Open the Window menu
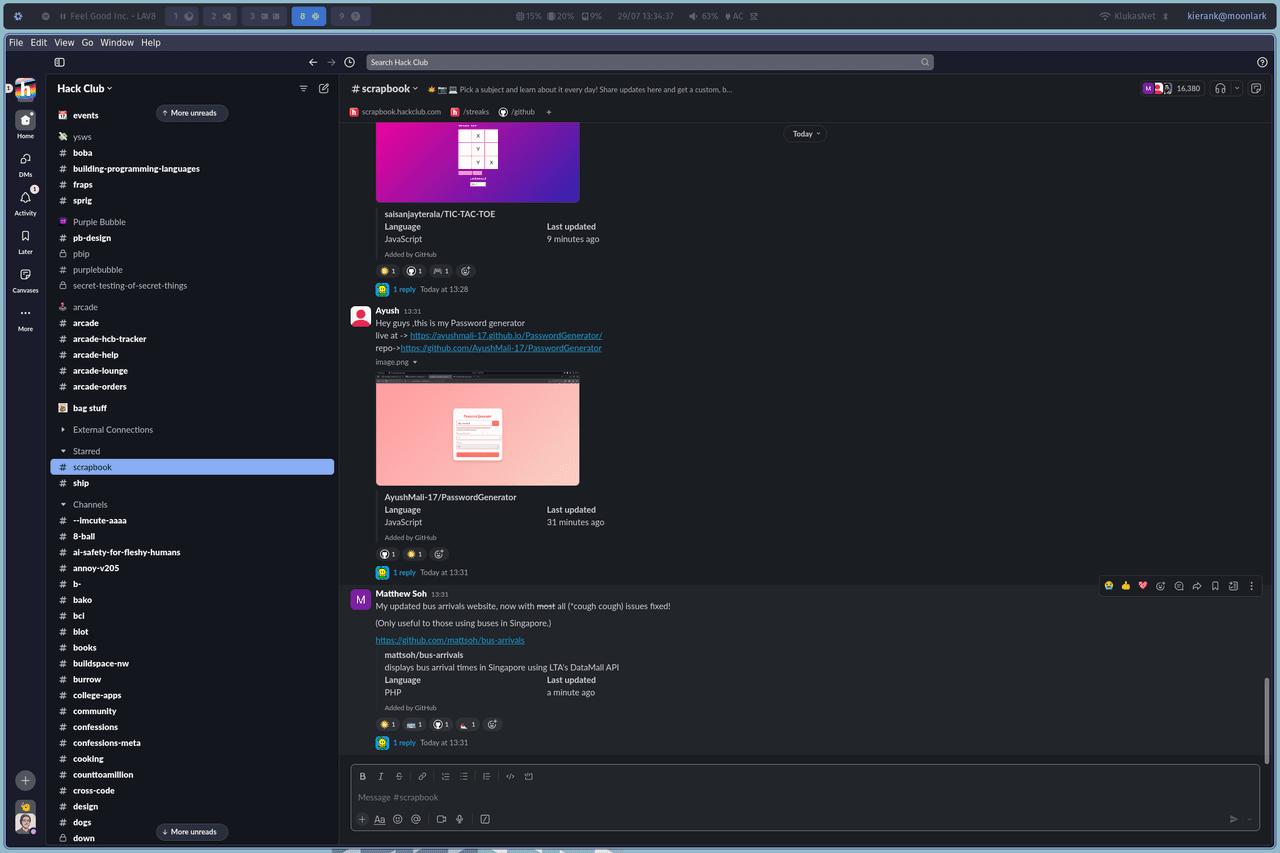Viewport: 1280px width, 853px height. tap(117, 43)
